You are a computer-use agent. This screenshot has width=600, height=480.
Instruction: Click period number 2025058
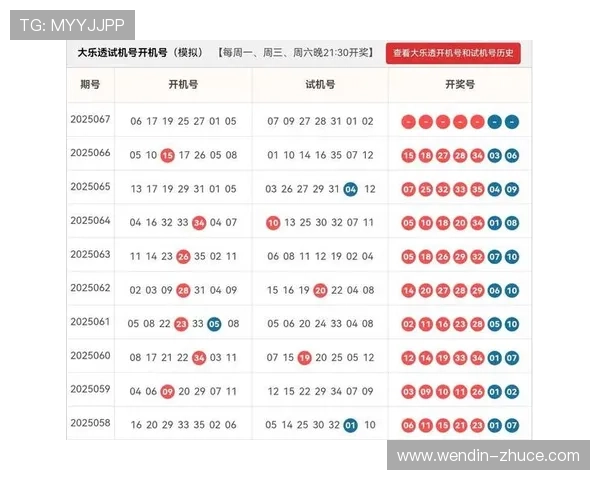[90, 423]
